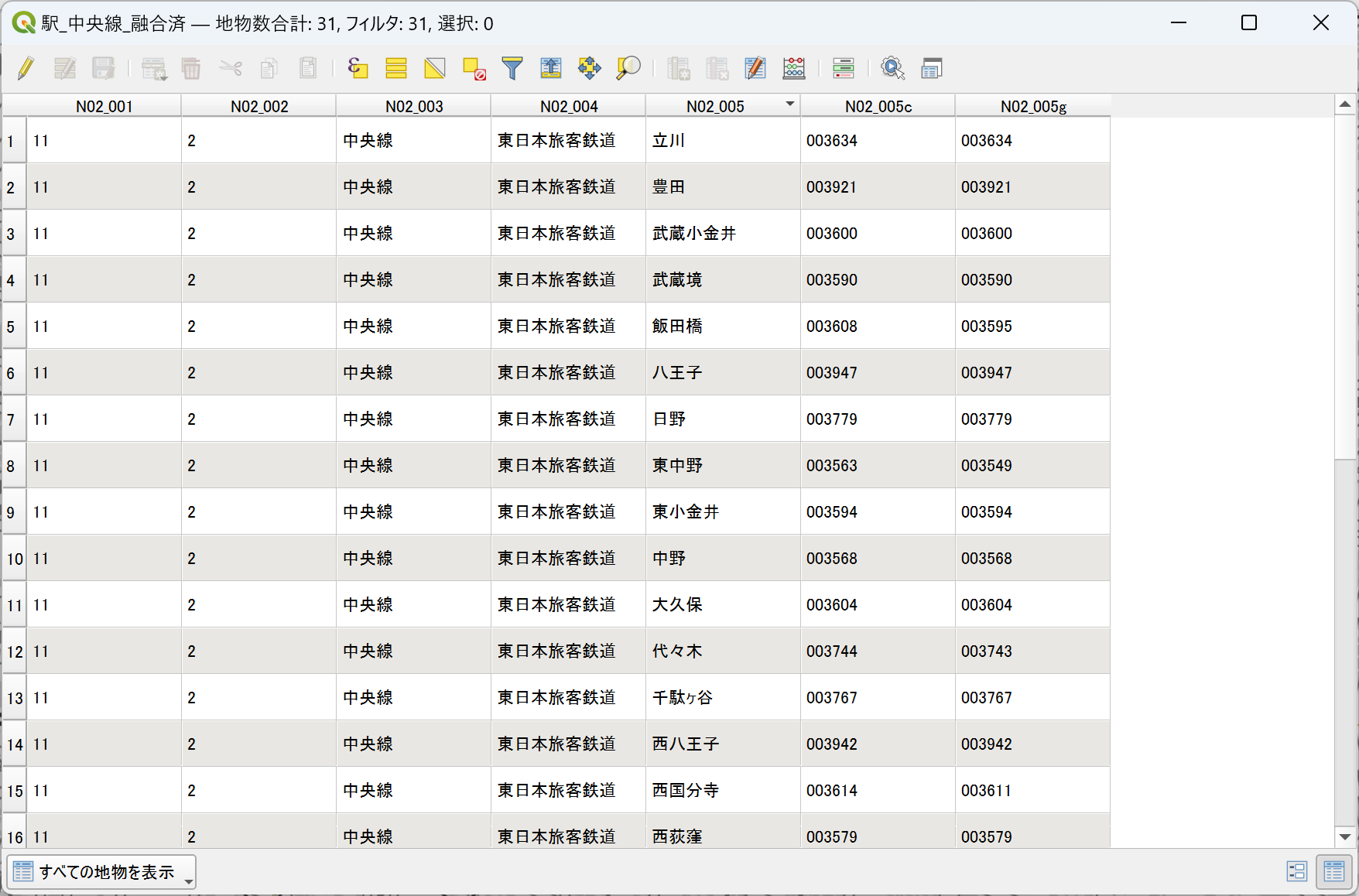1359x896 pixels.
Task: Sort by the N02_005 column header
Action: pos(722,106)
